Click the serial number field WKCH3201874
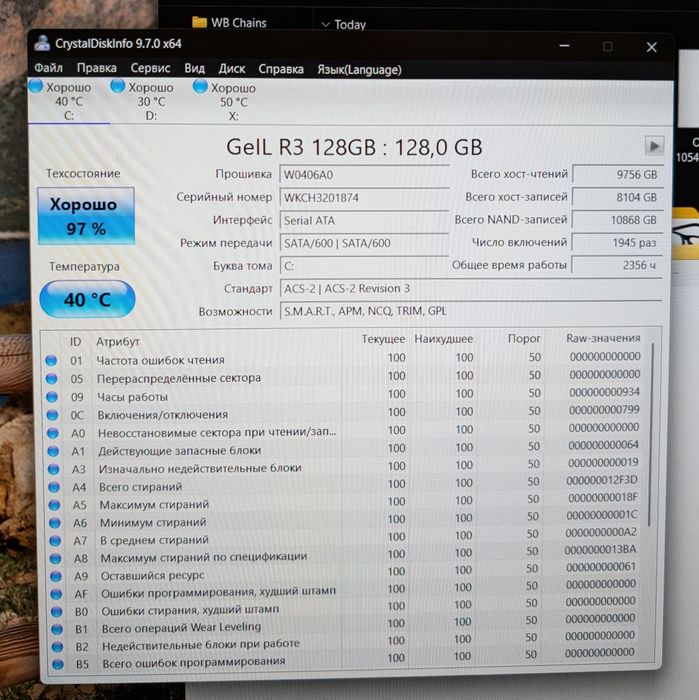 point(364,198)
